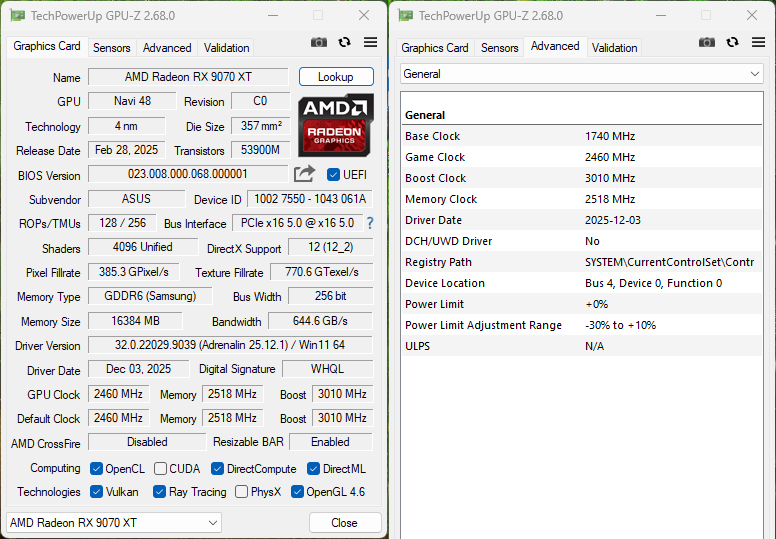Image resolution: width=776 pixels, height=539 pixels.
Task: Click the Device ID field
Action: click(310, 199)
